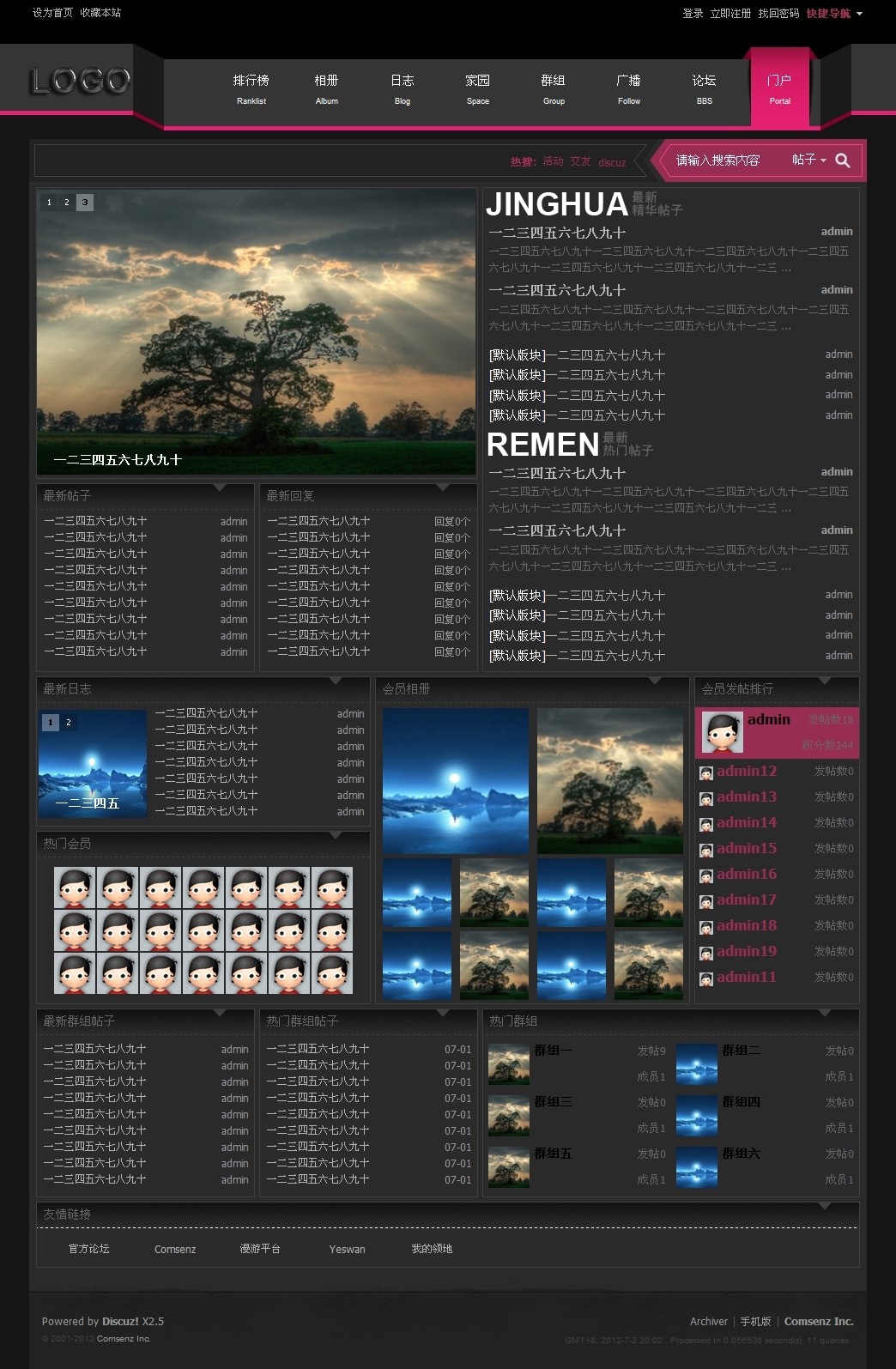Click the hot search term 活动
The image size is (896, 1369).
(553, 161)
